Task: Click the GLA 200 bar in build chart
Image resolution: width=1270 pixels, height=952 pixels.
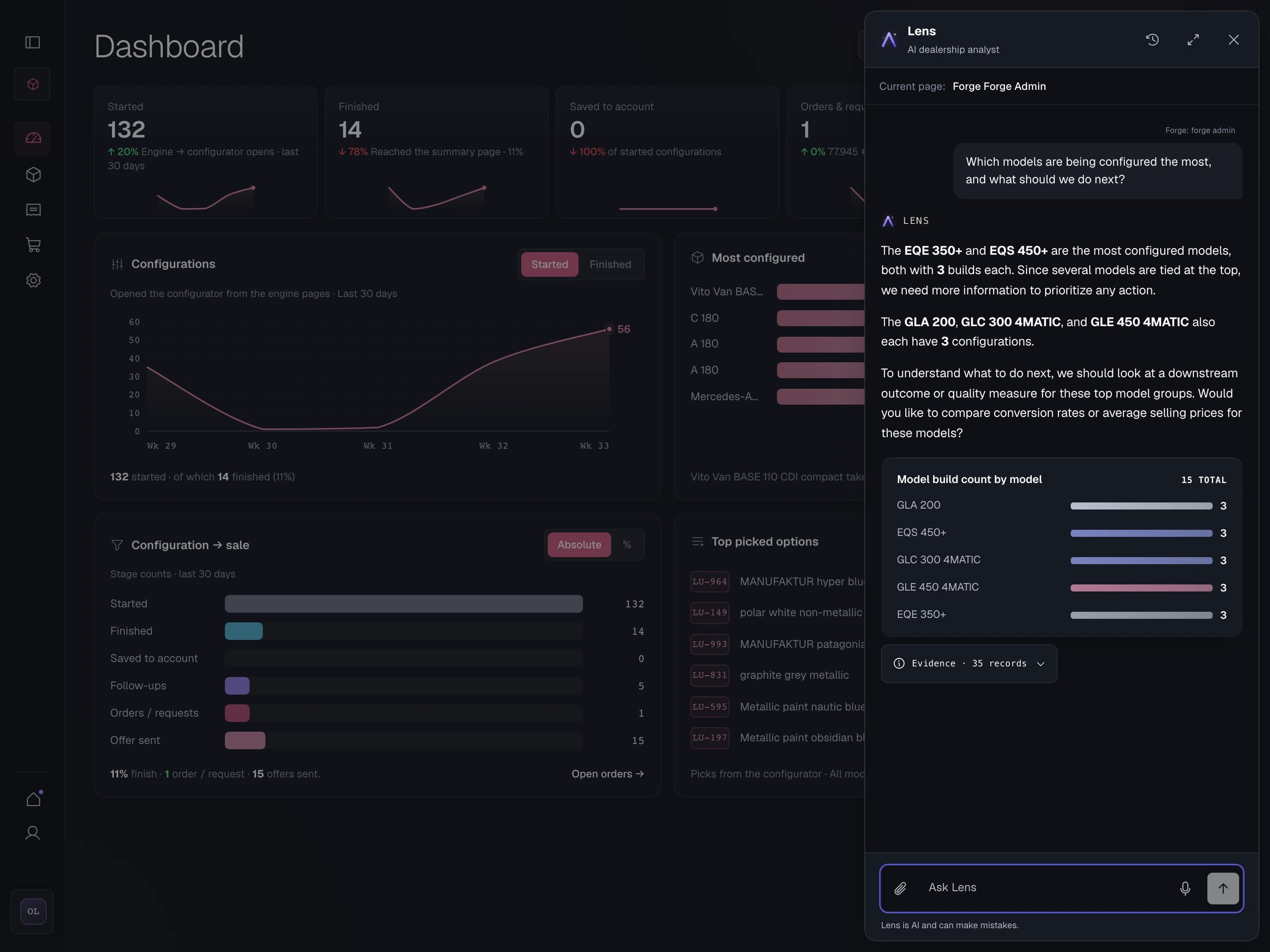Action: [x=1141, y=506]
